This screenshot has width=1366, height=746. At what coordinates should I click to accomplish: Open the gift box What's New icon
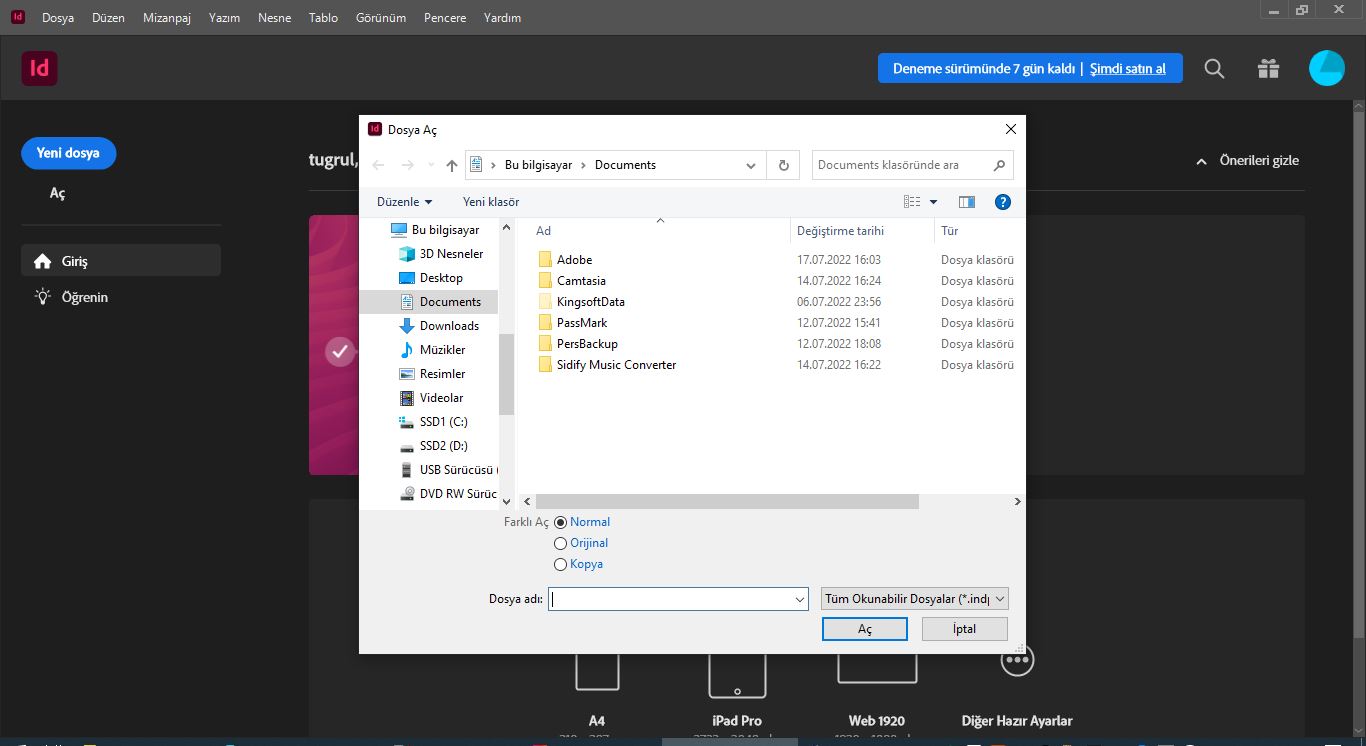click(x=1268, y=68)
